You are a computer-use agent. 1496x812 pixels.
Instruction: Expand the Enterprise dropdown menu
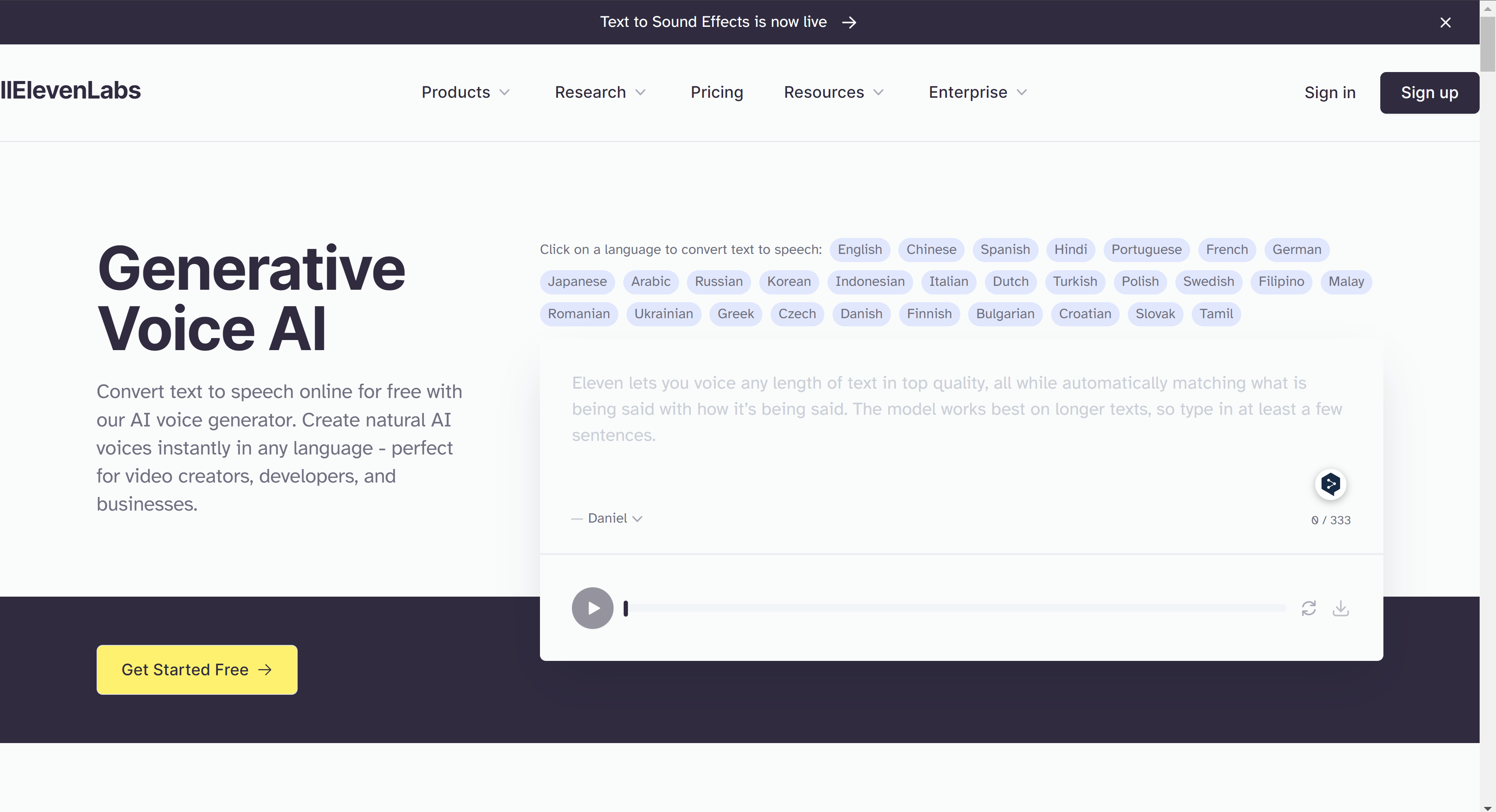tap(977, 92)
